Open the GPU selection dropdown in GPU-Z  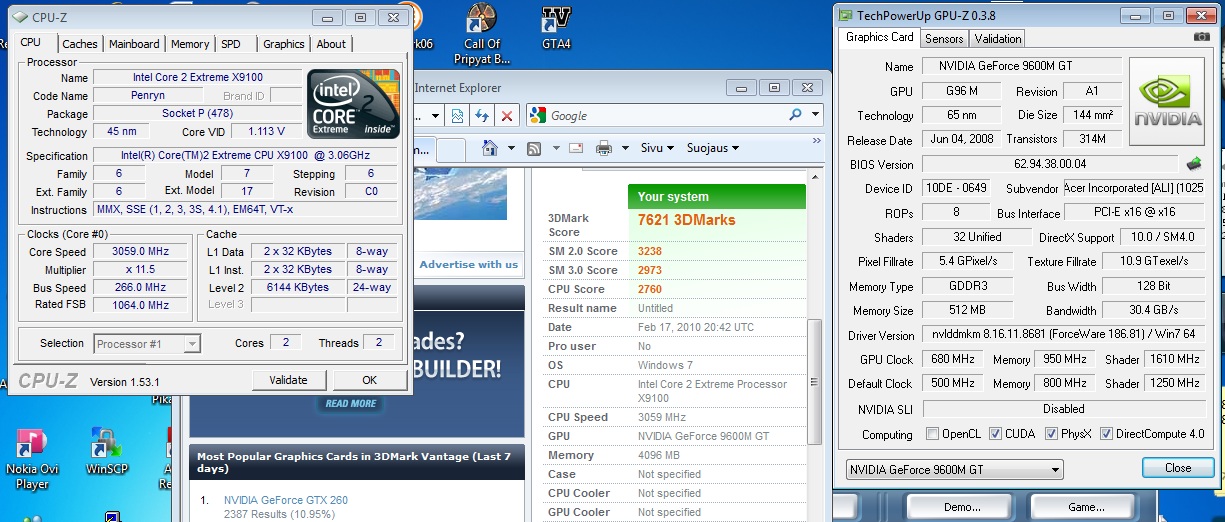coord(955,470)
